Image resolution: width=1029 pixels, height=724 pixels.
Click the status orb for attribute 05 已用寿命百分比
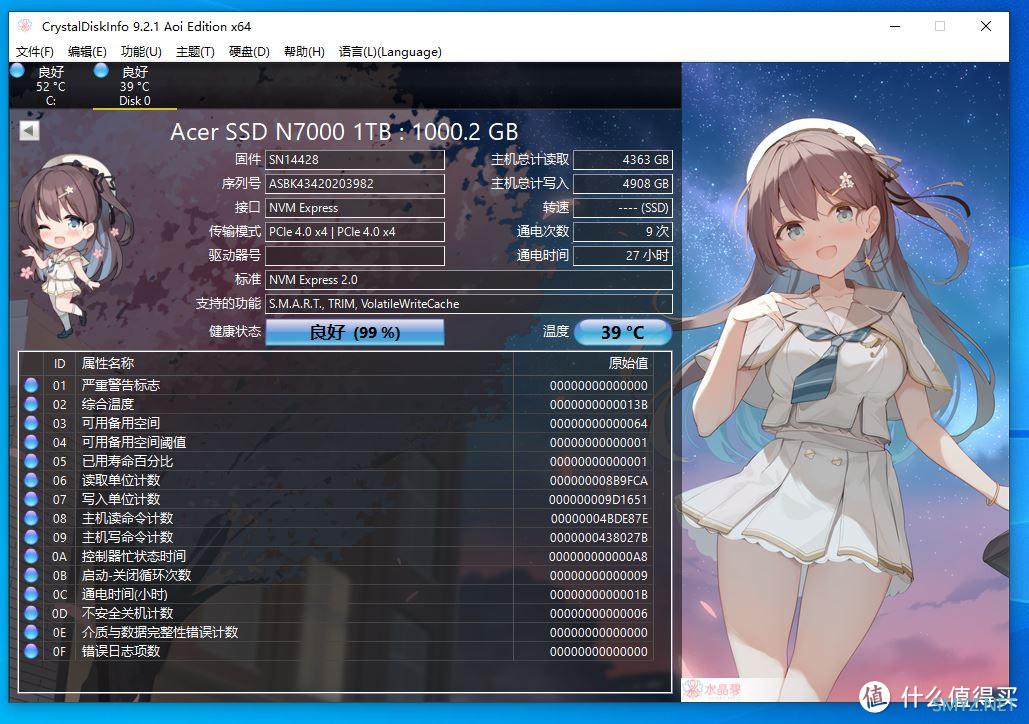pyautogui.click(x=31, y=461)
